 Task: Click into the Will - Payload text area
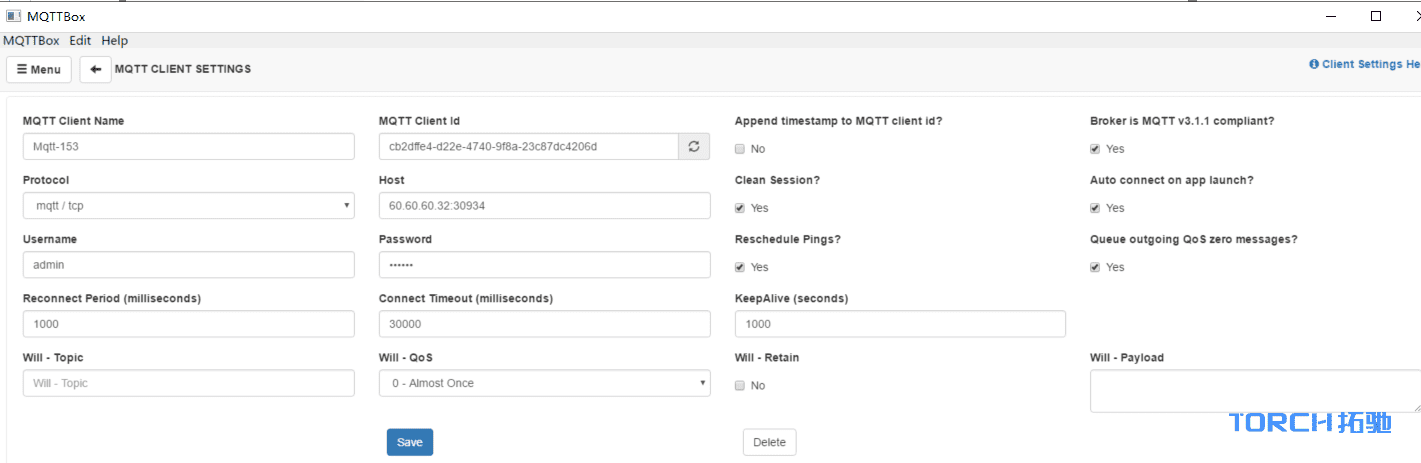(1255, 391)
